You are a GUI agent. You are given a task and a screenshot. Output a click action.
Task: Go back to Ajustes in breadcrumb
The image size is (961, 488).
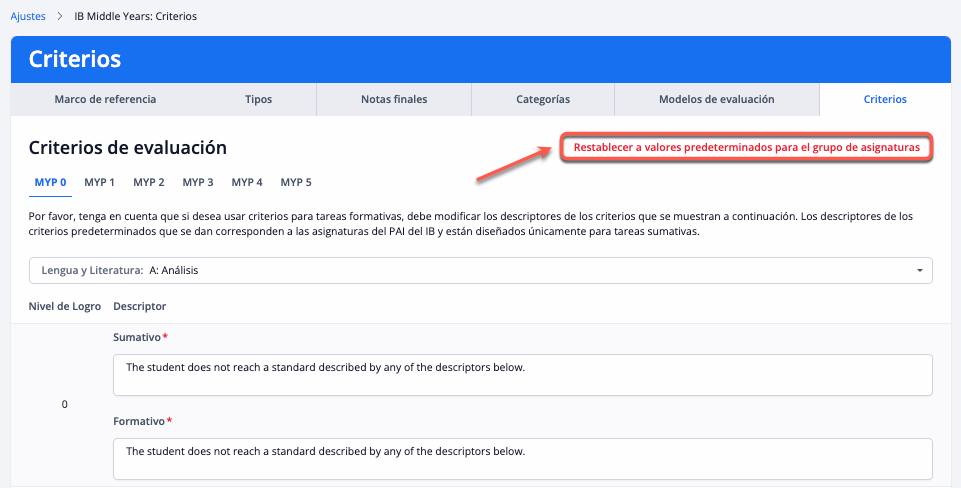point(28,17)
